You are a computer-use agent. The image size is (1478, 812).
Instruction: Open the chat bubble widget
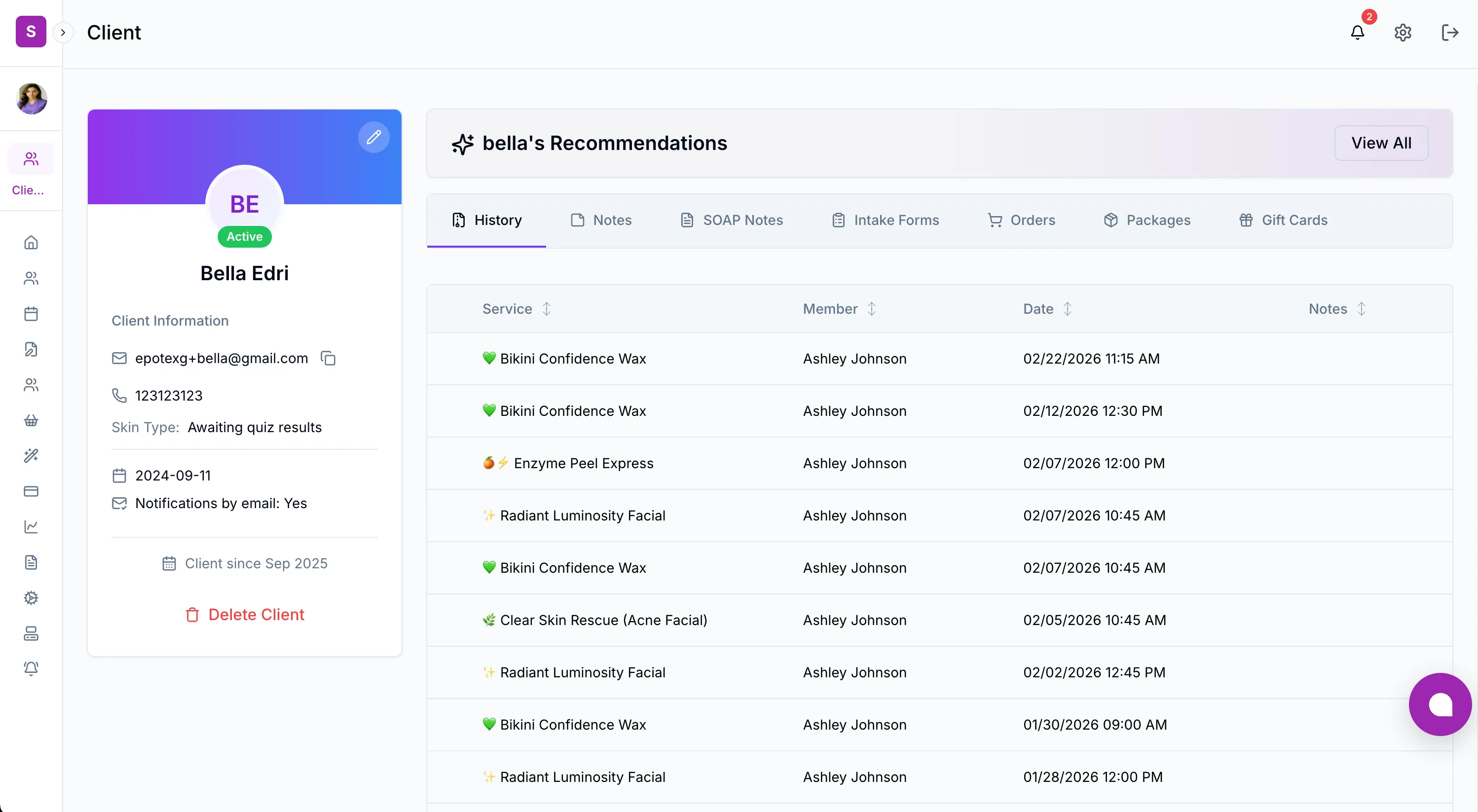coord(1440,704)
